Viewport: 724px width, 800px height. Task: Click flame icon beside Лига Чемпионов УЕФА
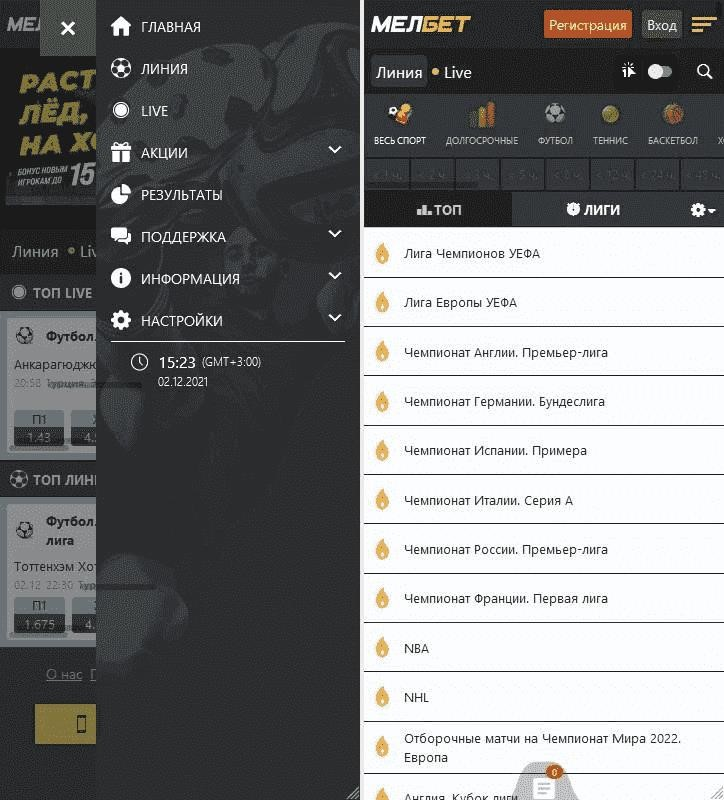(x=382, y=253)
